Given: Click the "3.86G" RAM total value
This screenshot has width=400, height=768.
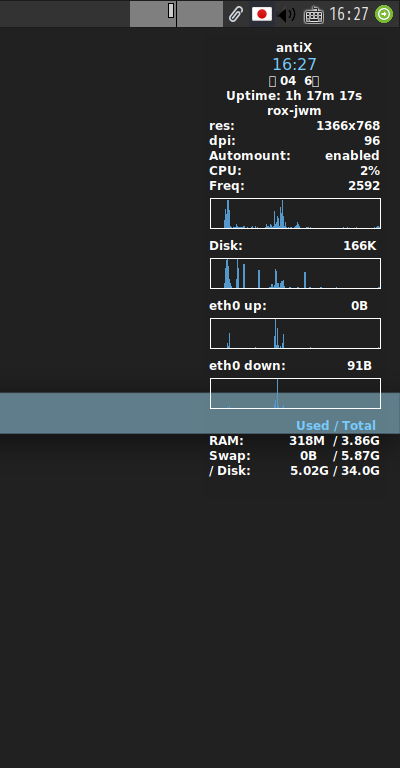Looking at the screenshot, I should [360, 441].
